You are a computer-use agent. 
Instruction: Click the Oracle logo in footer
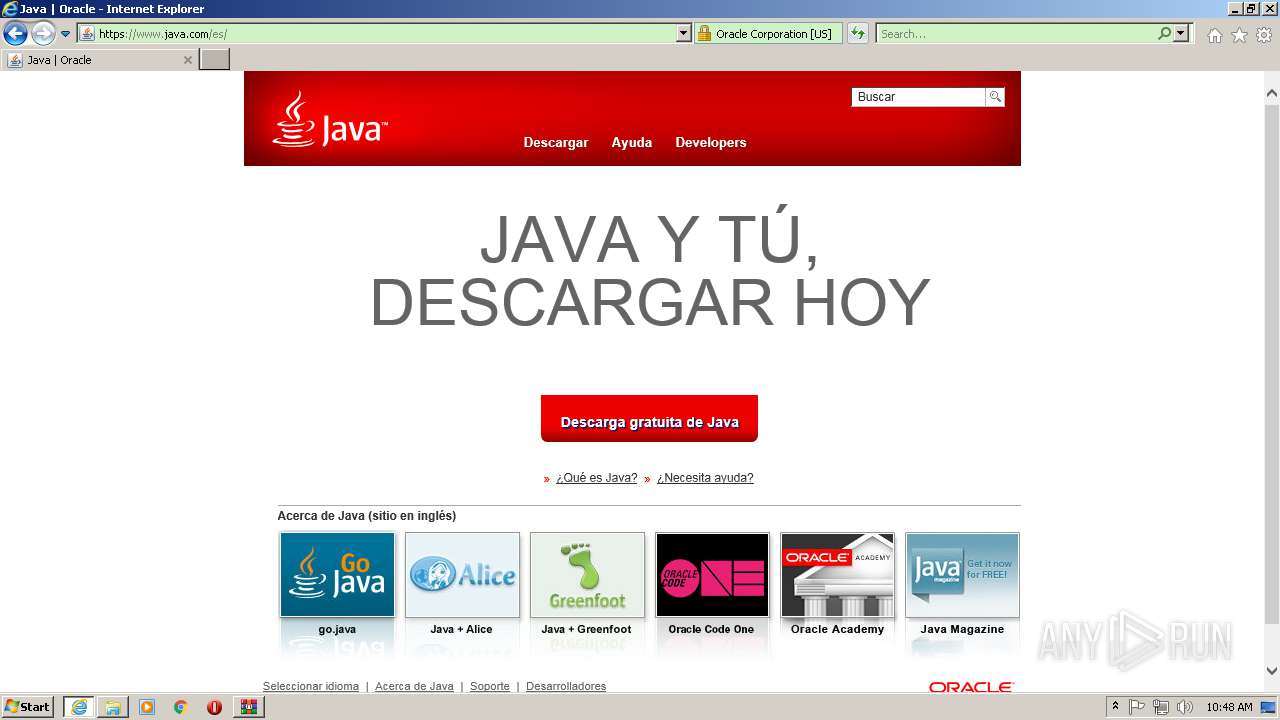pos(971,687)
